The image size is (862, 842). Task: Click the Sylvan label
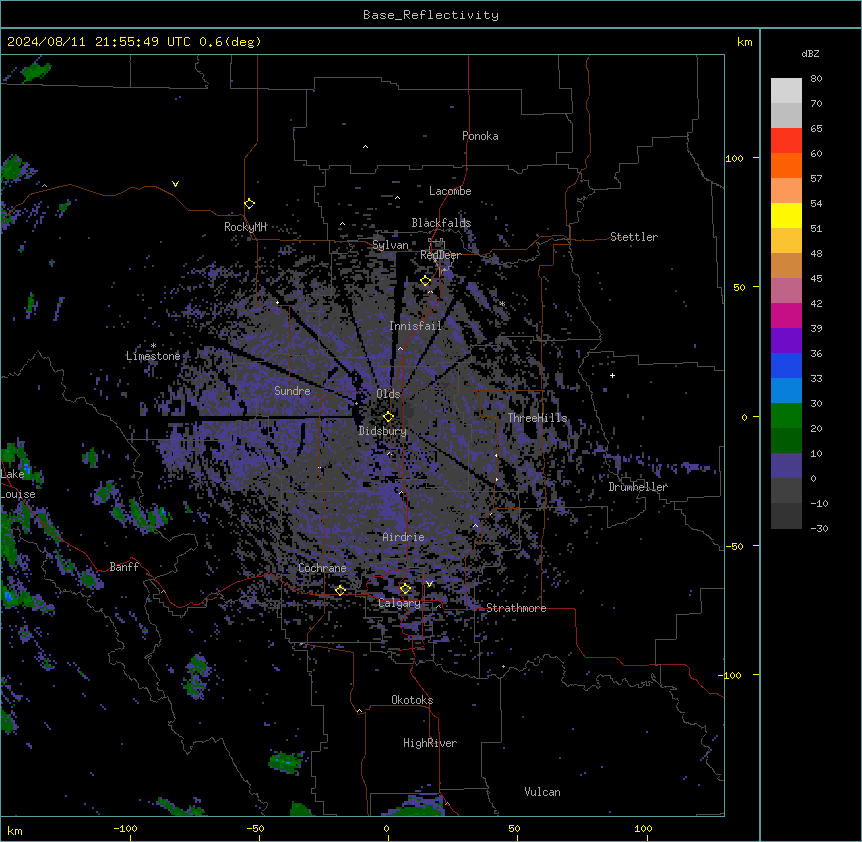coord(390,245)
